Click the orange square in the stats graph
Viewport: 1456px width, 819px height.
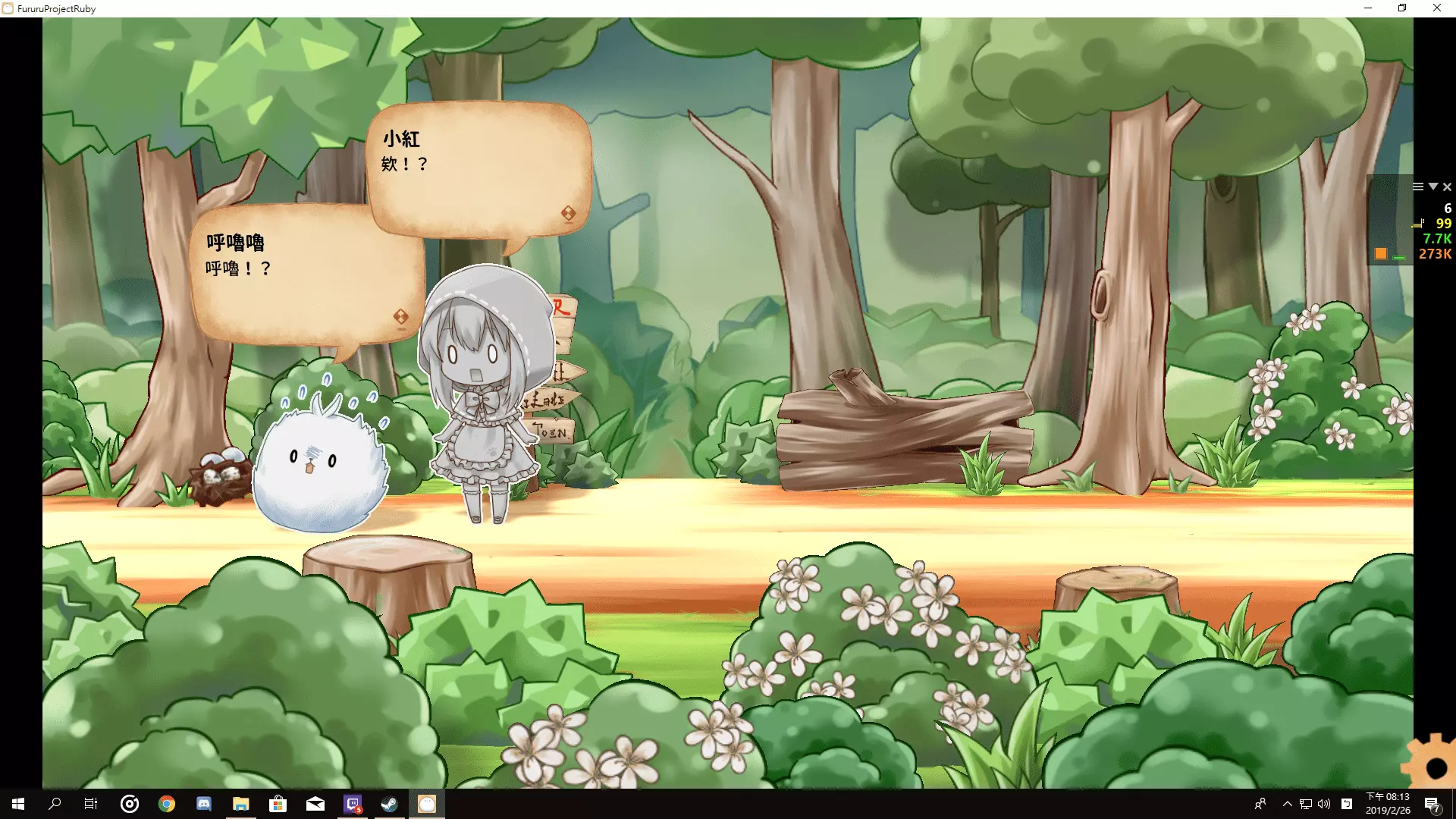[1381, 253]
